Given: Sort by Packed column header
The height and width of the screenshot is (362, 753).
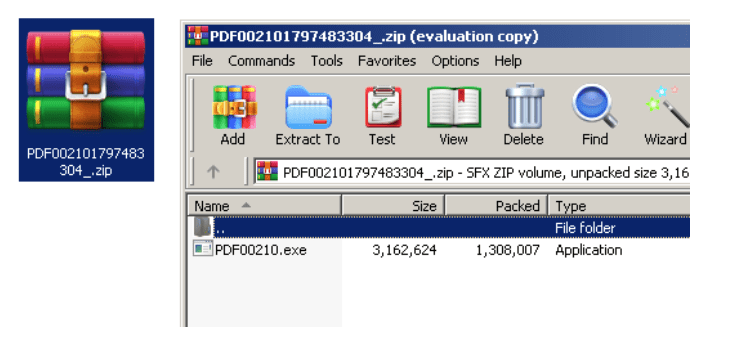Looking at the screenshot, I should point(496,206).
